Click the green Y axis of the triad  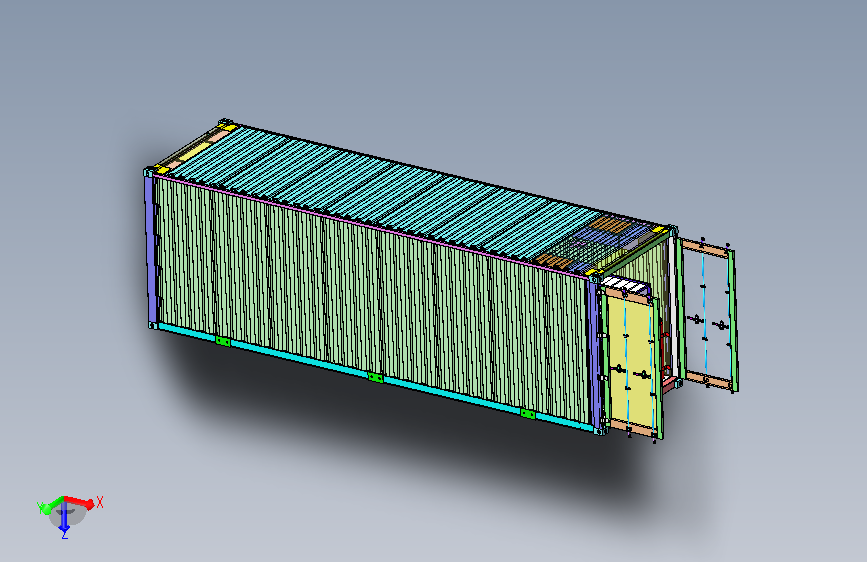click(x=53, y=504)
